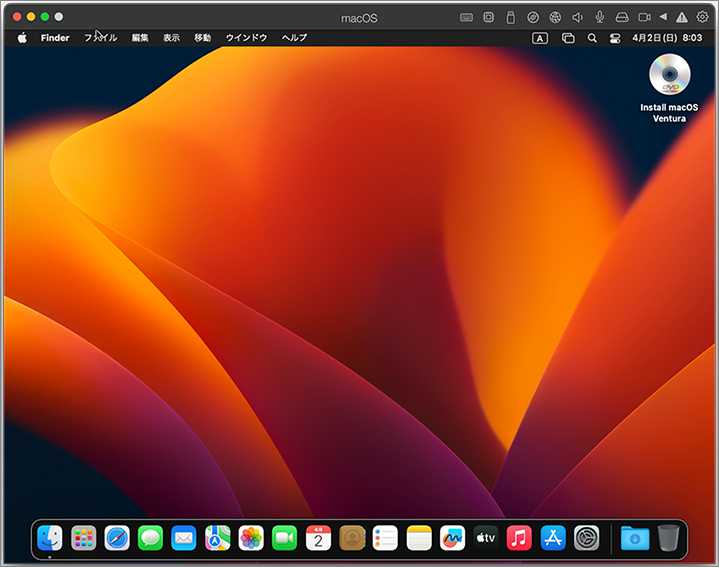
Task: Open the App Store from the Dock
Action: click(x=553, y=538)
